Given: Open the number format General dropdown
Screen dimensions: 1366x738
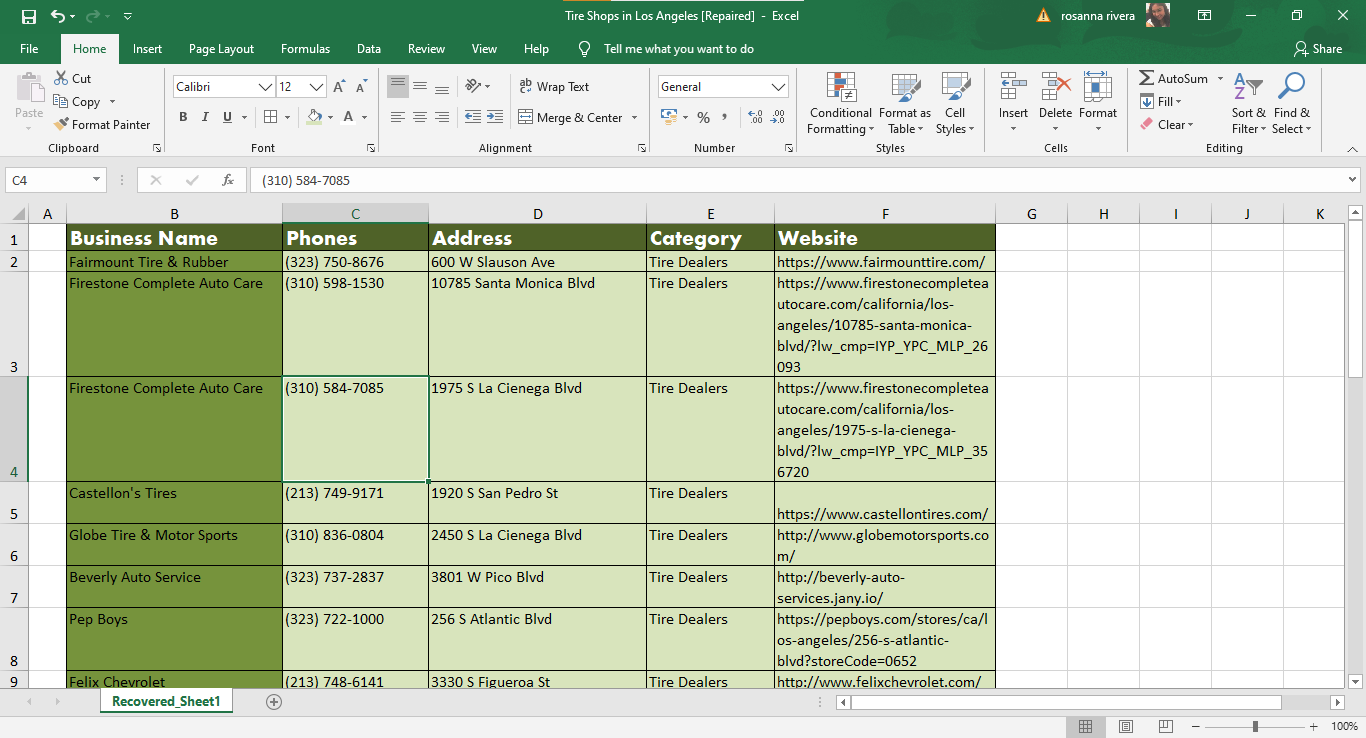Looking at the screenshot, I should (x=778, y=87).
